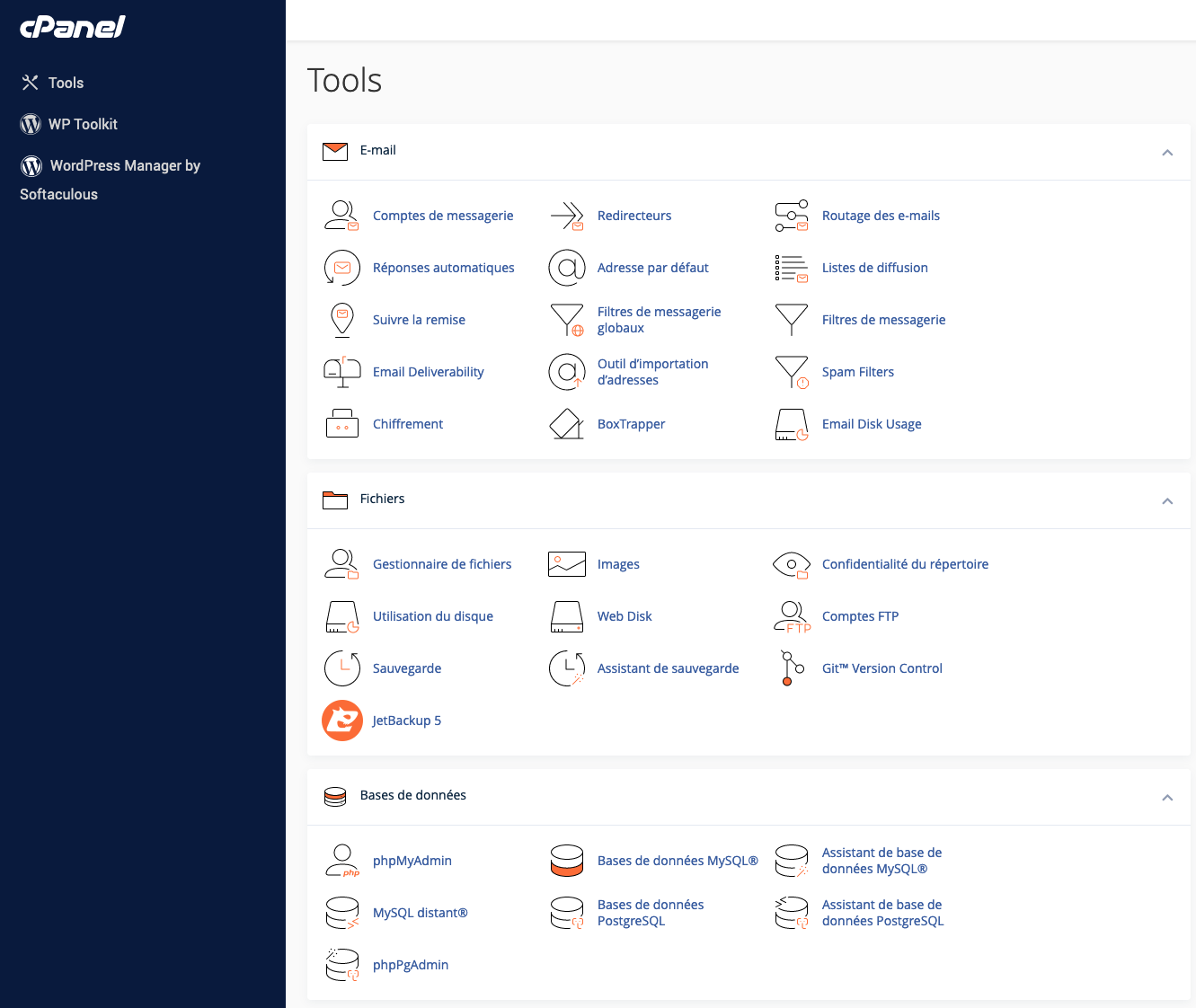Open Confidentialité du répertoire eye icon
Viewport: 1196px width, 1008px height.
[x=792, y=564]
